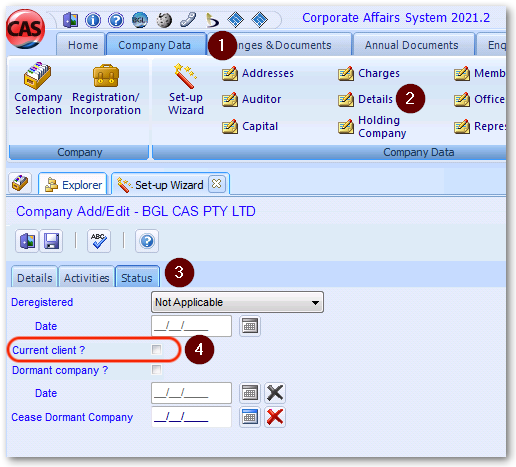Open calendar for Cease Dormant Company
Screen dimensions: 516x467
pyautogui.click(x=250, y=417)
